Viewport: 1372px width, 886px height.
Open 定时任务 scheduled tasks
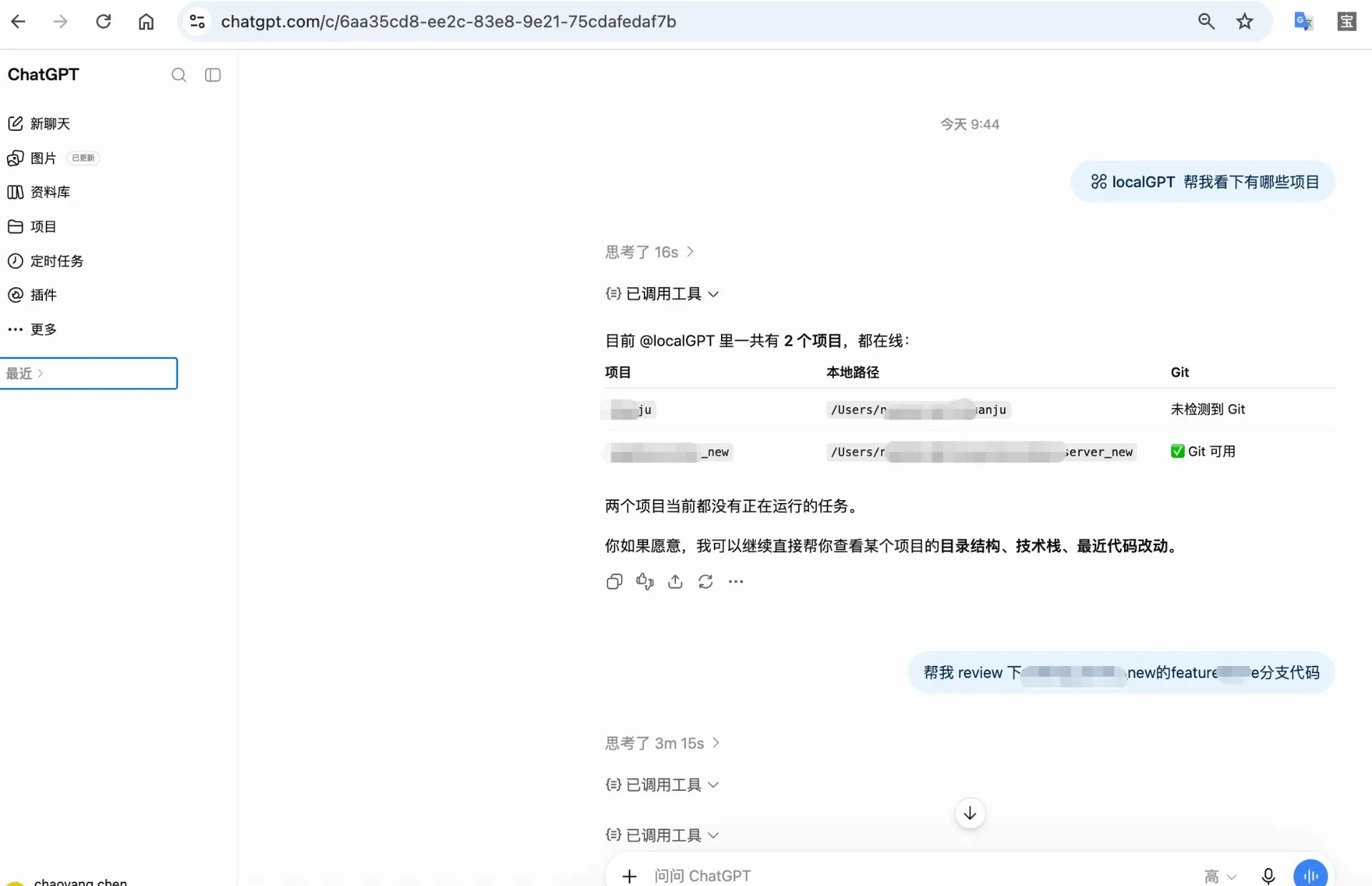point(46,261)
